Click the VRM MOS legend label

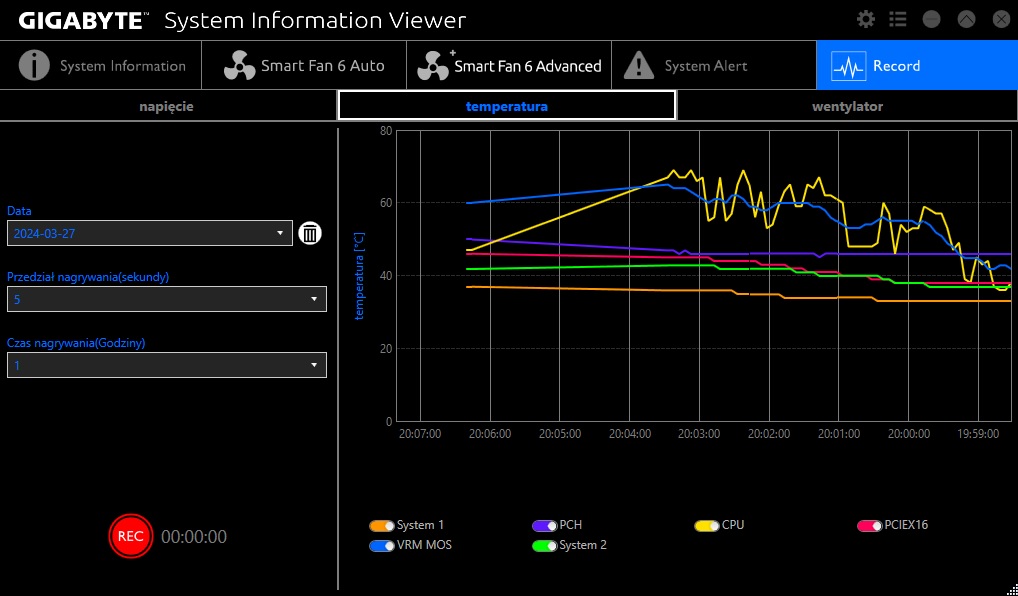(424, 545)
